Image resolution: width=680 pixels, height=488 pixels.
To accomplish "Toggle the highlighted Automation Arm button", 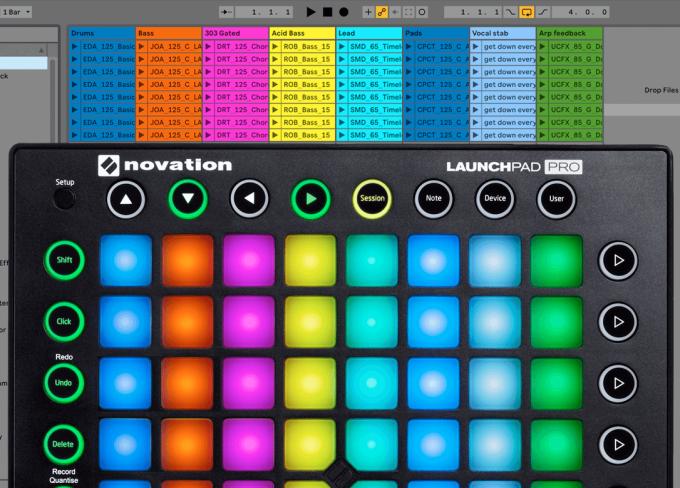I will pos(382,12).
